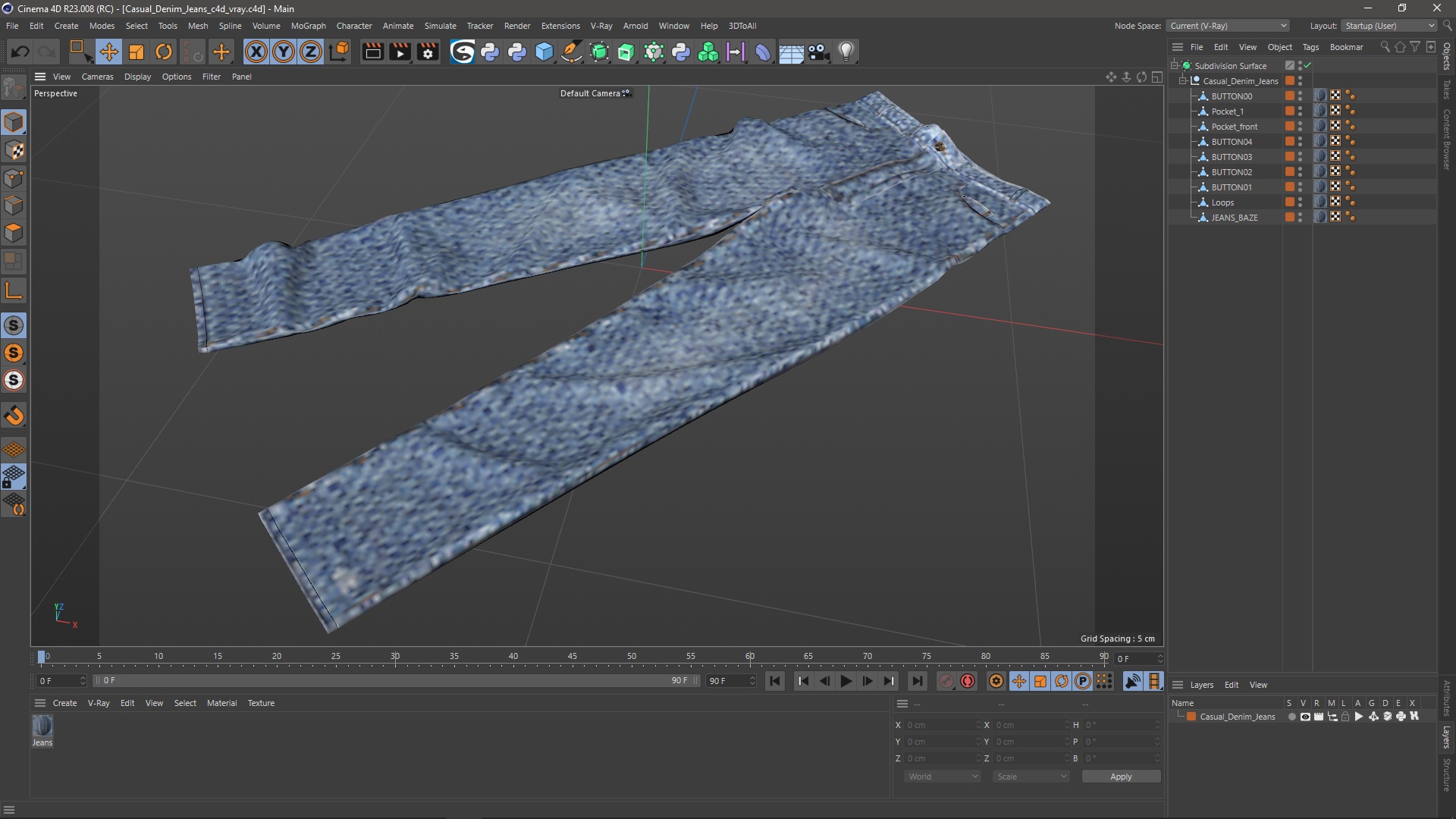
Task: Collapse Casual_Denim_Jeans tree node
Action: pos(1182,80)
